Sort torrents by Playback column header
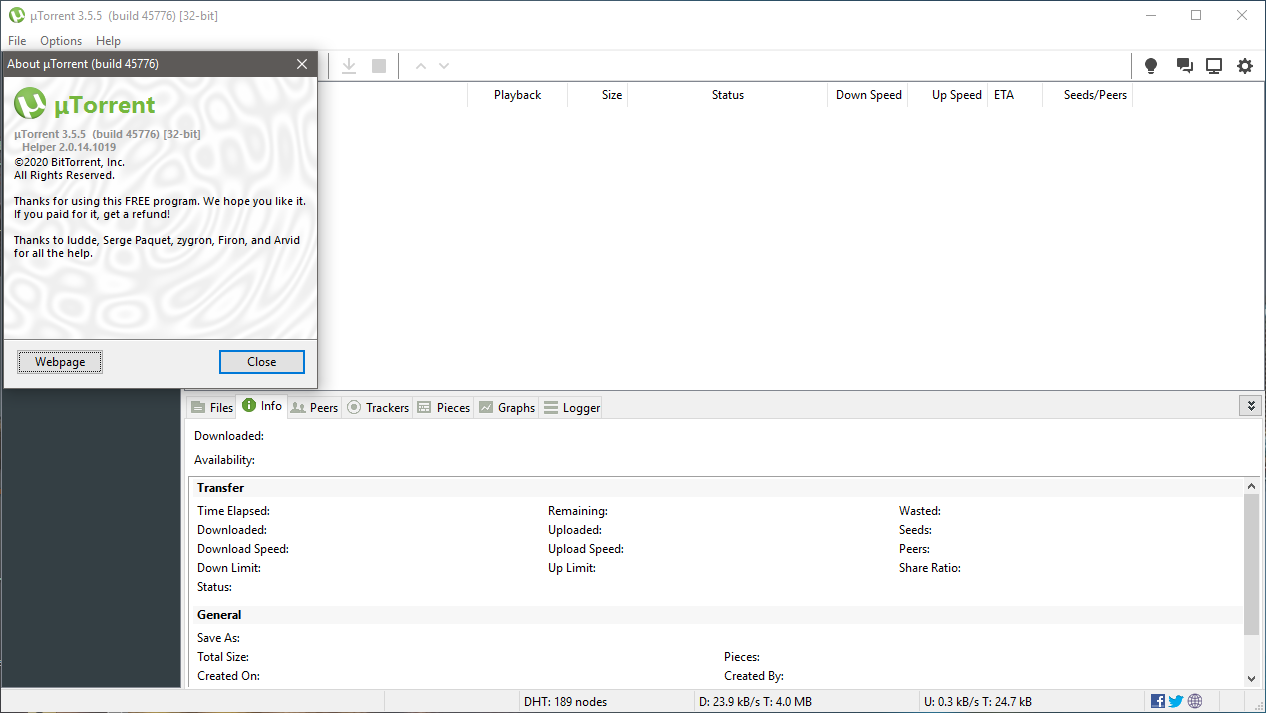The height and width of the screenshot is (713, 1266). coord(517,95)
